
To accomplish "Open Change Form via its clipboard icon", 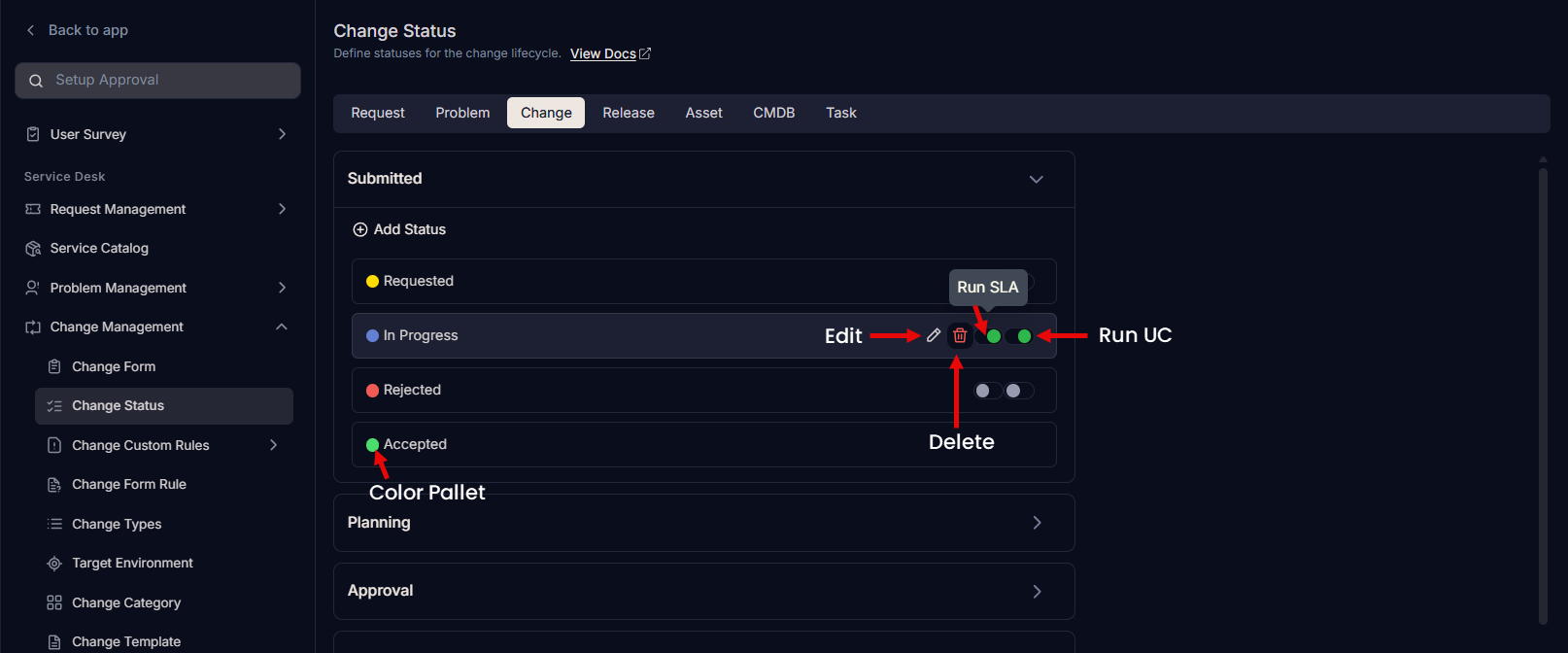I will pos(54,366).
